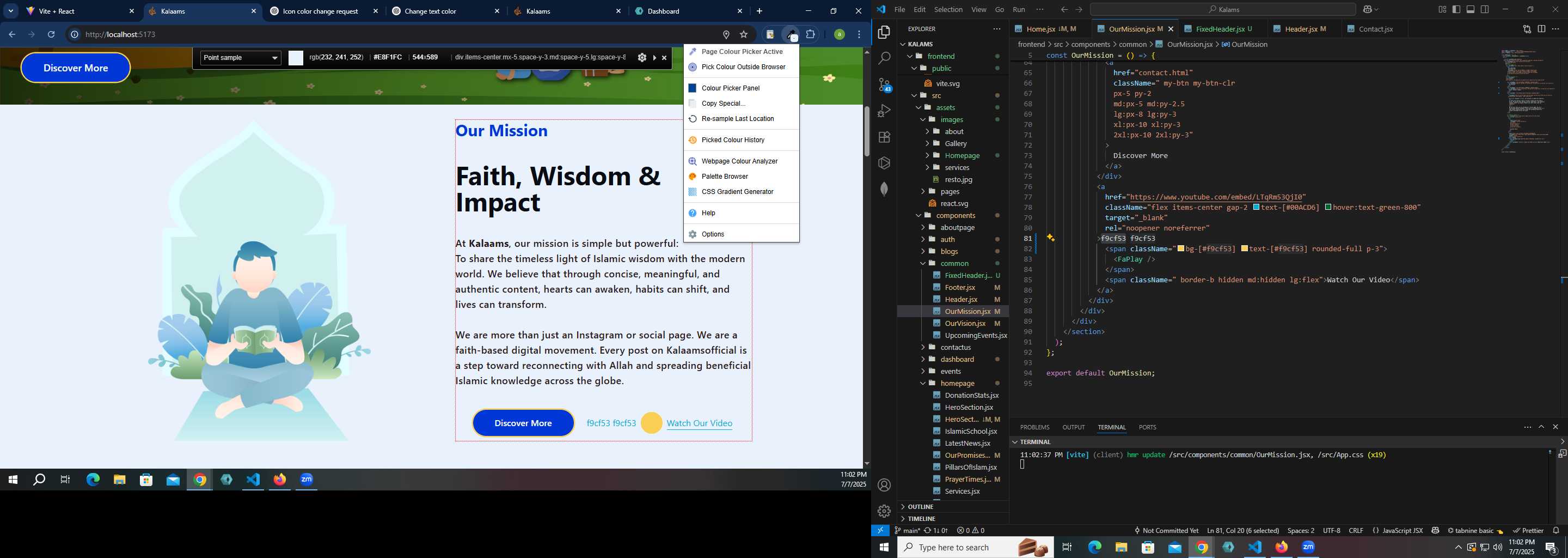
Task: Click ColorZilla toolbar settings gear
Action: tap(641, 57)
